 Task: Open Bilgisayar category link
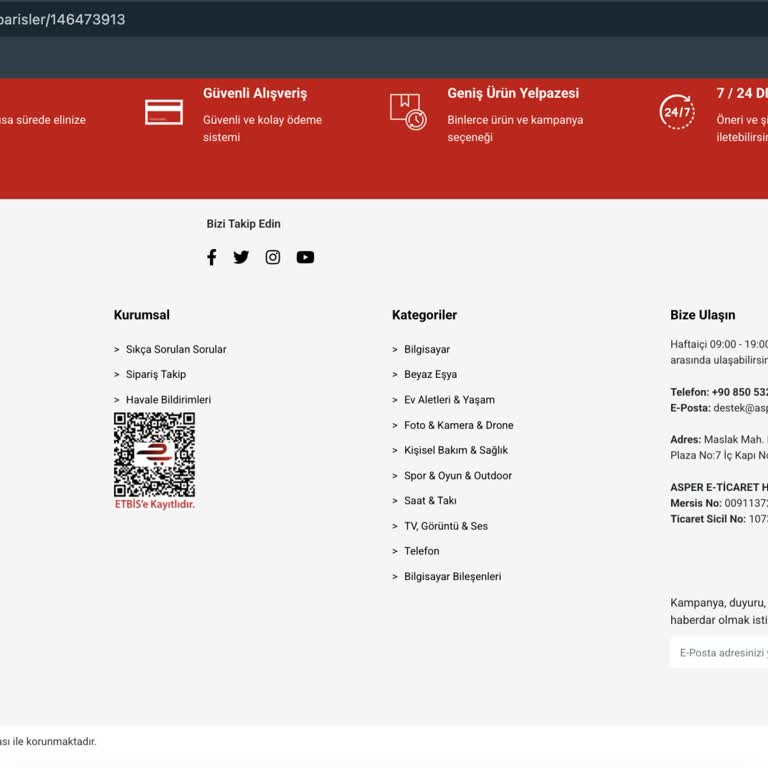click(x=427, y=349)
